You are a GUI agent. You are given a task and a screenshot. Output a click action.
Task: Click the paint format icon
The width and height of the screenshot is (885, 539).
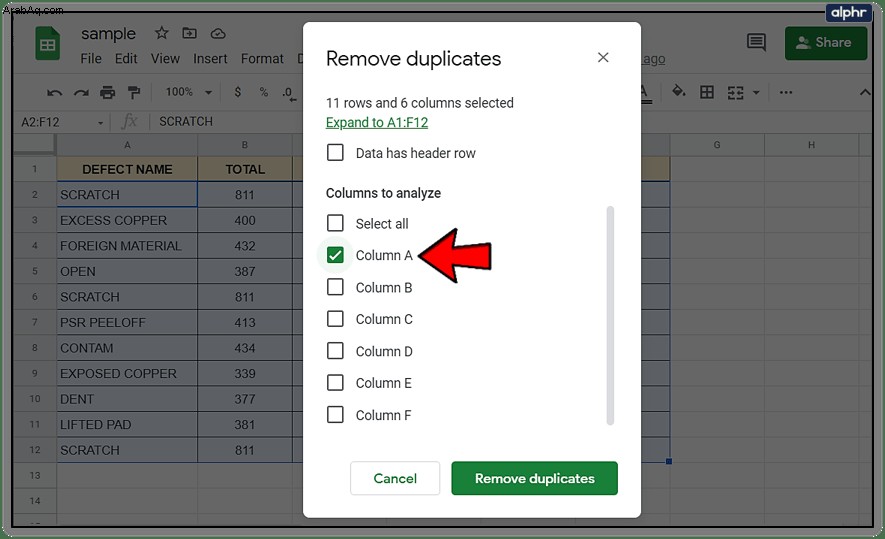(134, 93)
